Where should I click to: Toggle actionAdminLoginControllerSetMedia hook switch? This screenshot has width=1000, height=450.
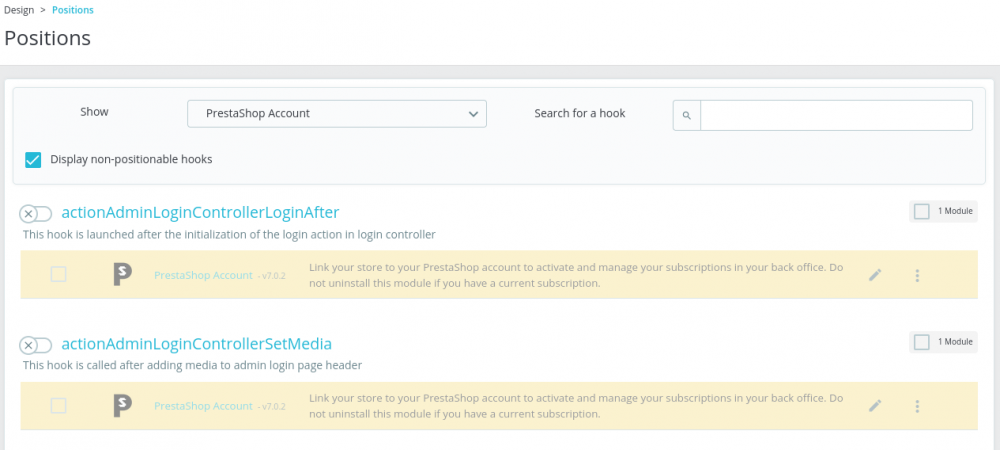click(36, 345)
